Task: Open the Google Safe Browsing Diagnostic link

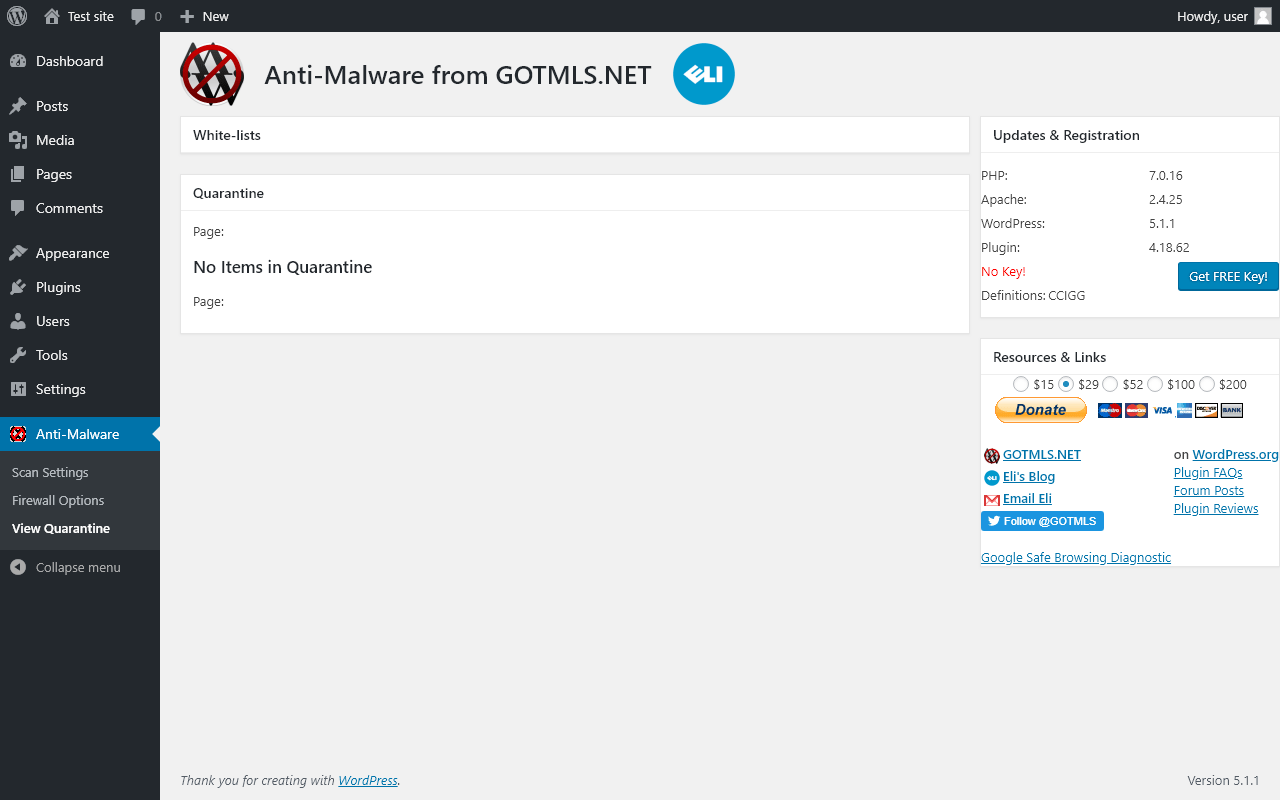Action: click(1075, 557)
